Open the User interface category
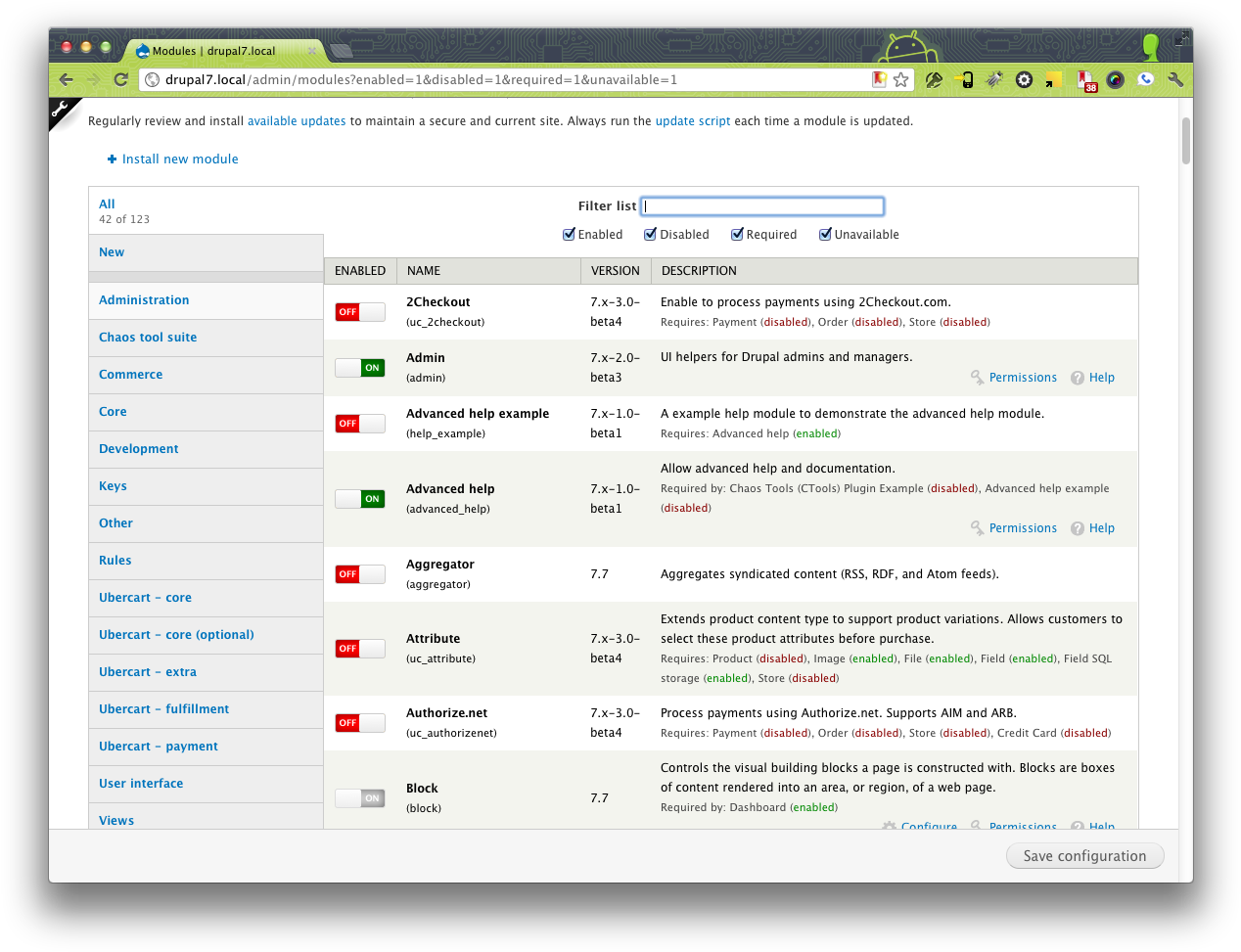Viewport: 1241px width, 952px height. [206, 784]
